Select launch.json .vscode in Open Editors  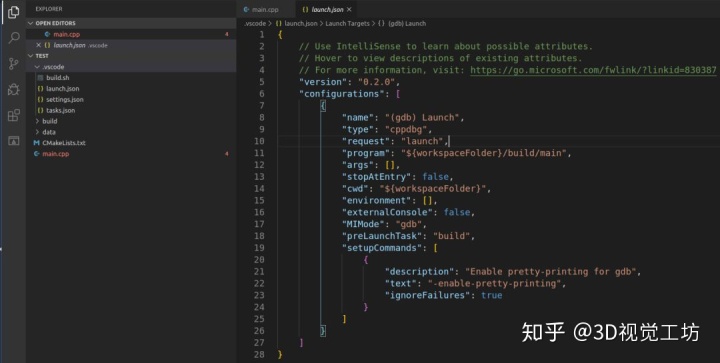coord(131,45)
